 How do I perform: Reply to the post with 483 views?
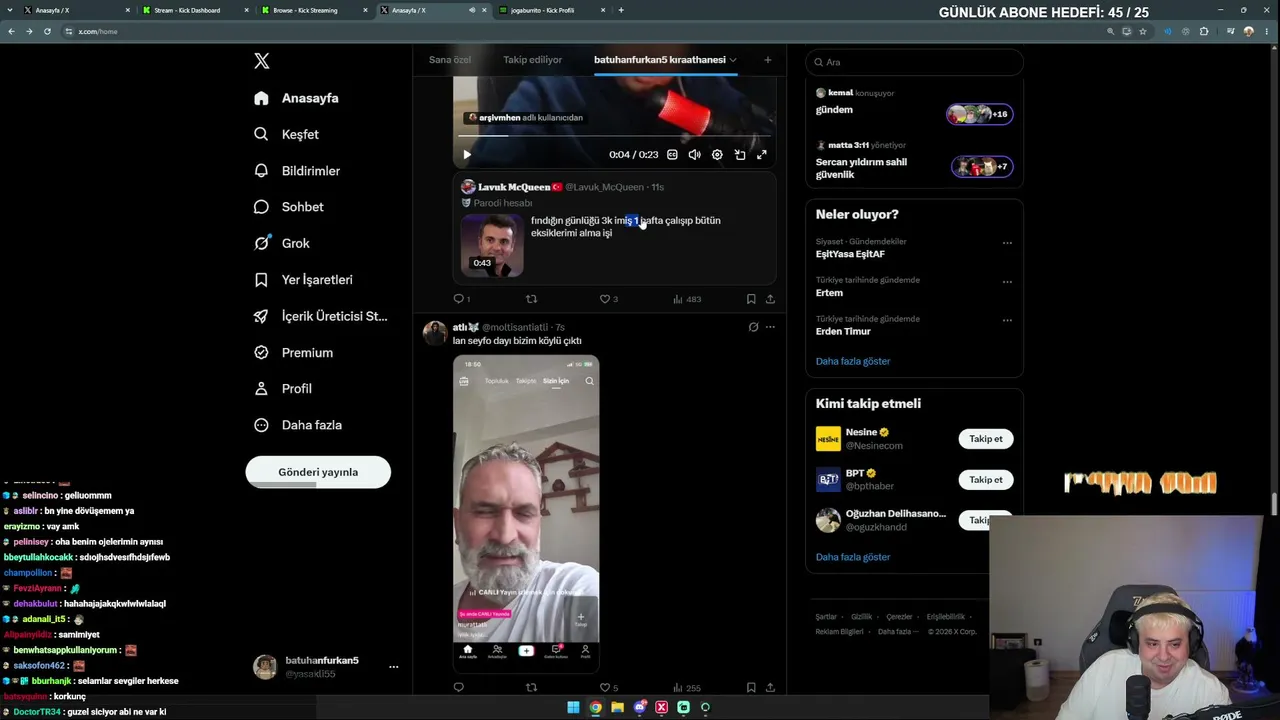tap(459, 299)
